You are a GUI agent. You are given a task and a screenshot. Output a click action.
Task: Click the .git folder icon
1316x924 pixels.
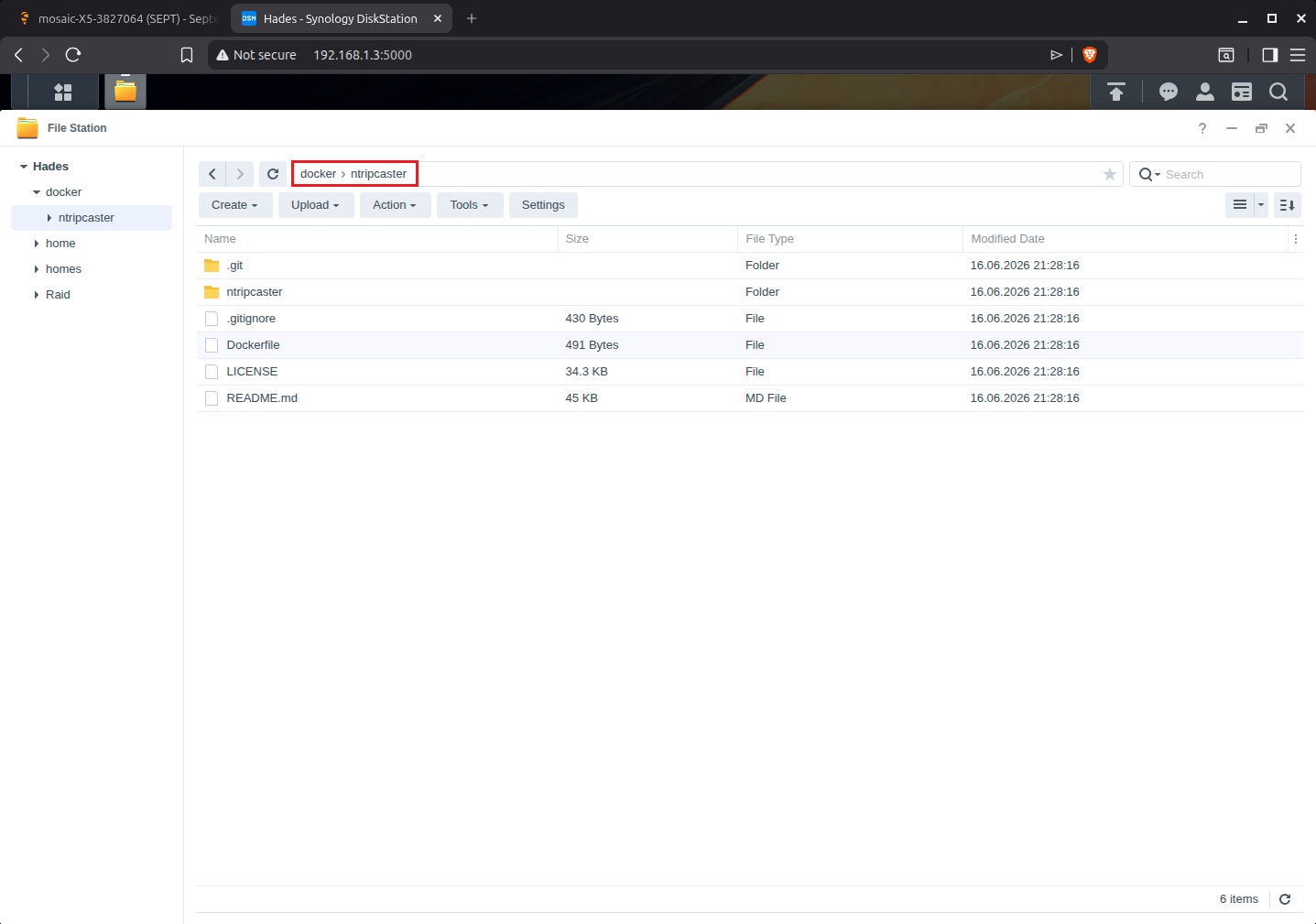point(212,266)
